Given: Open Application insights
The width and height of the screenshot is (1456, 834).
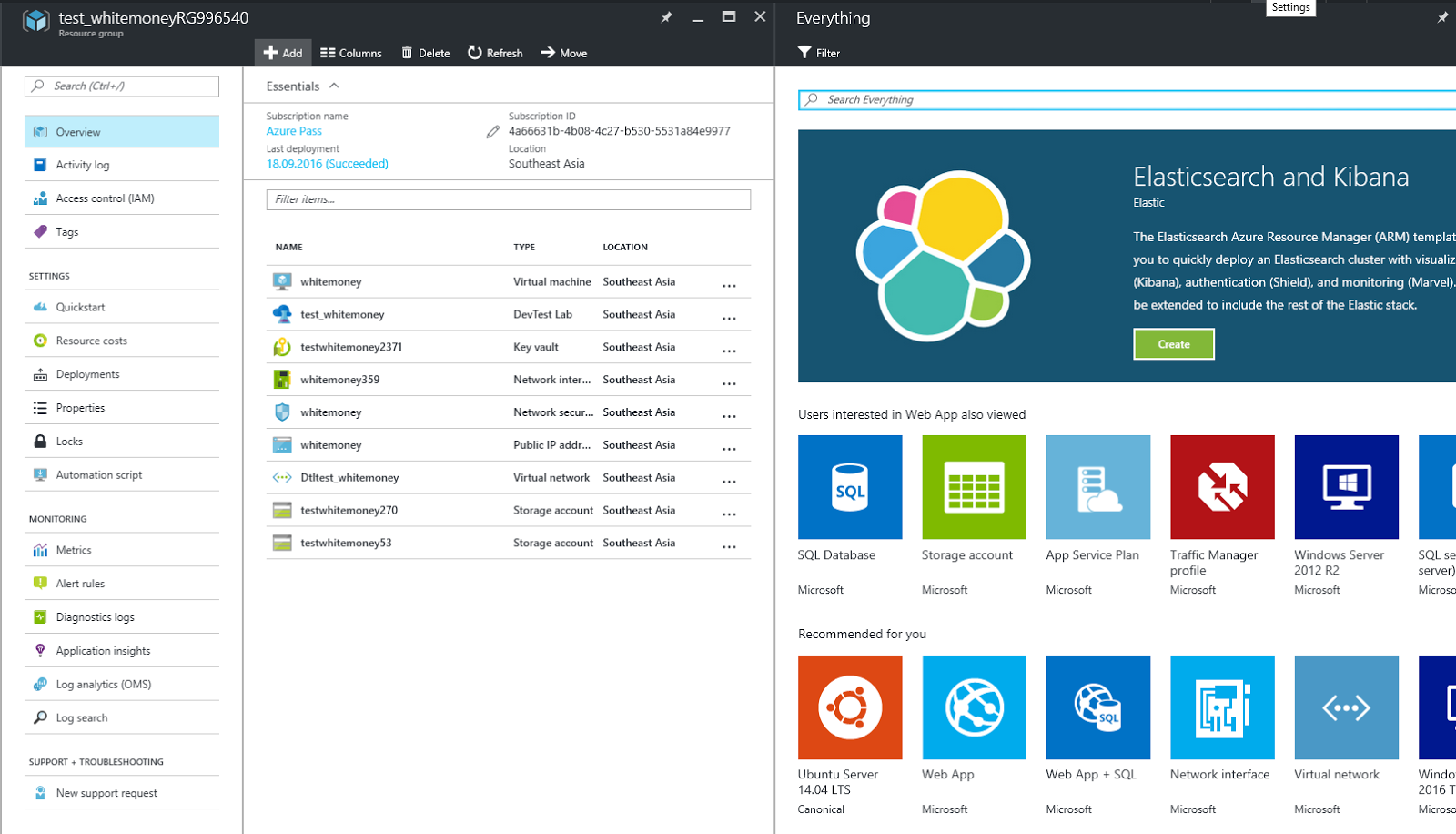Looking at the screenshot, I should [122, 651].
